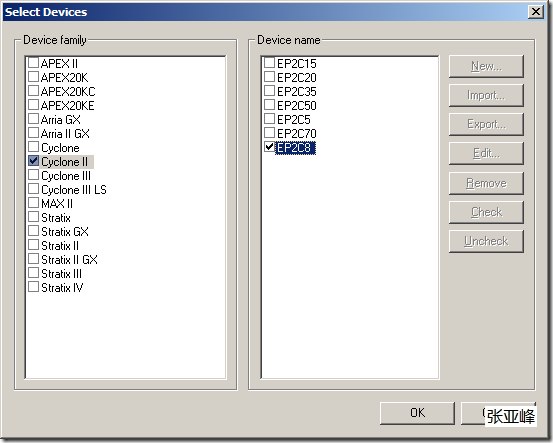Check the EP2C50 device checkbox
Viewport: 553px width, 443px height.
point(269,105)
